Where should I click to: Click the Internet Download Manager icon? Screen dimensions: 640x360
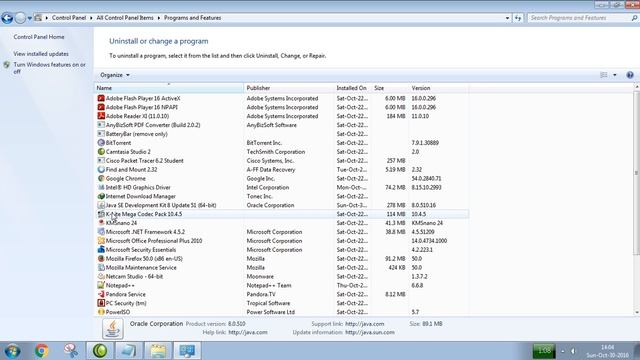pos(101,196)
